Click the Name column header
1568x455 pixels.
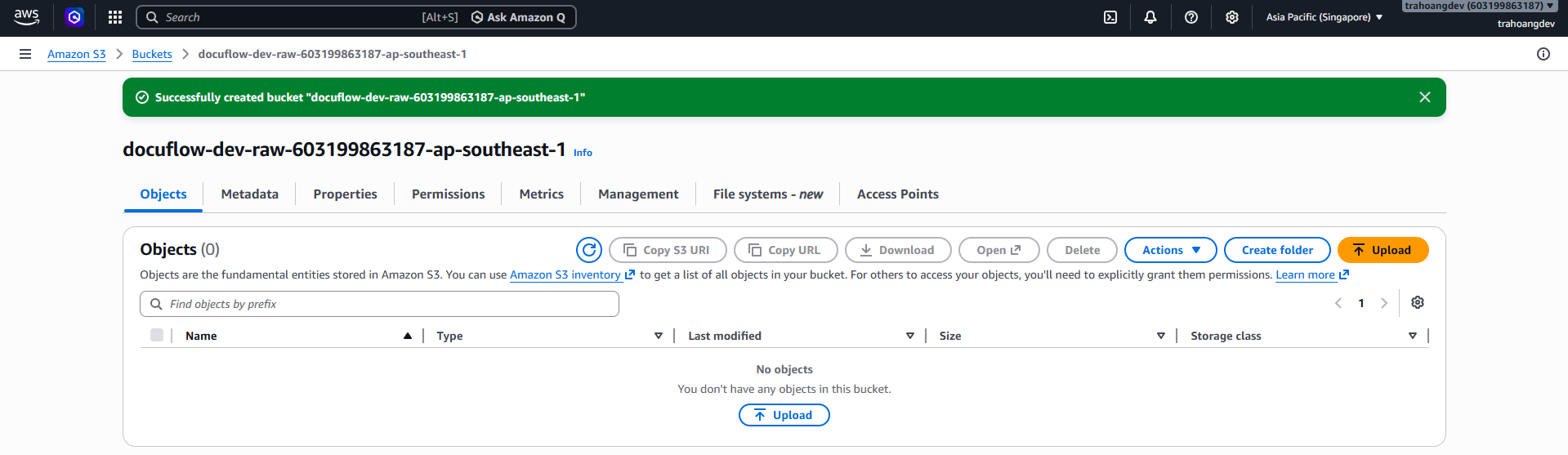coord(201,336)
